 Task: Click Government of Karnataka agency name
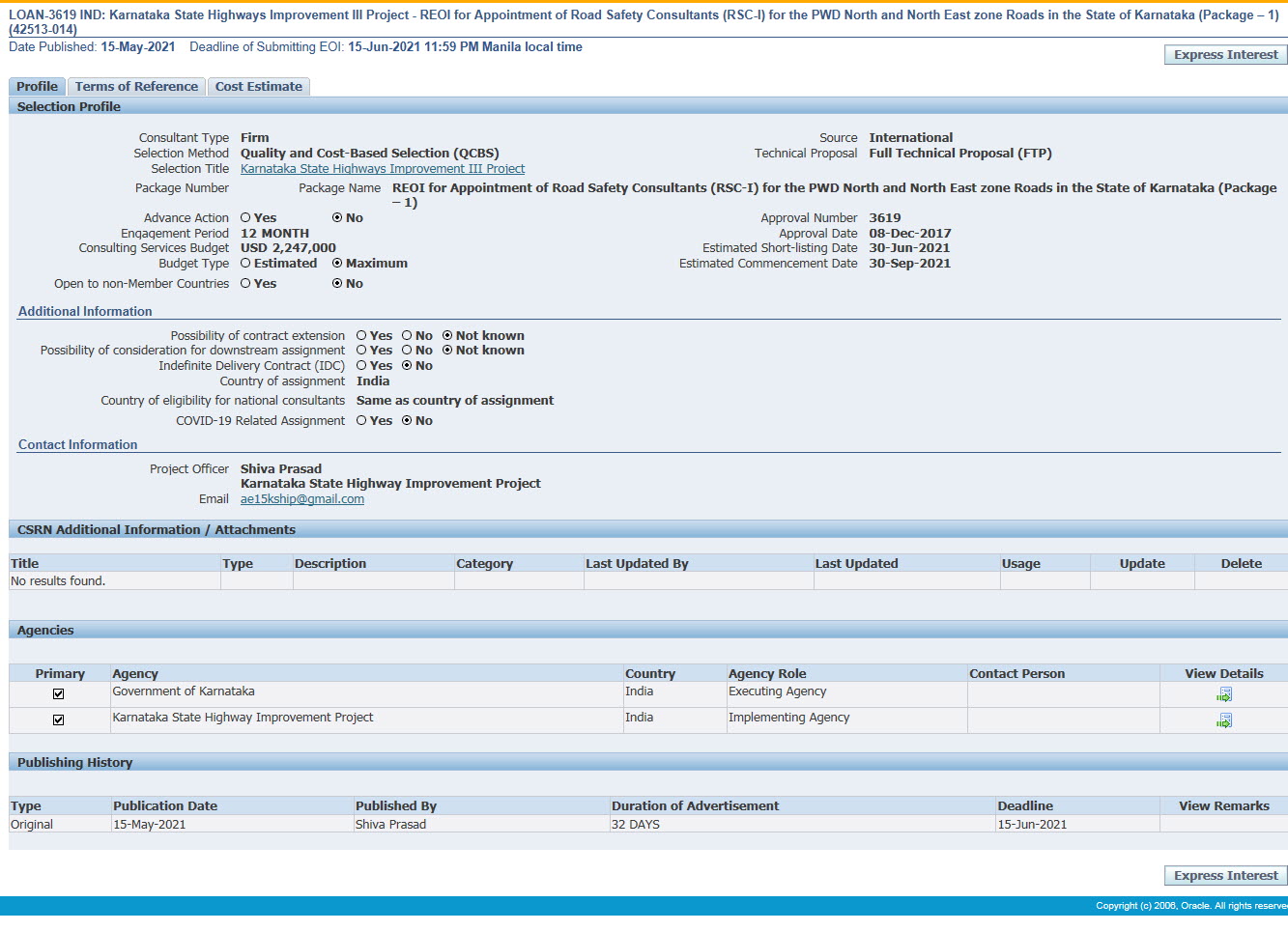click(184, 691)
